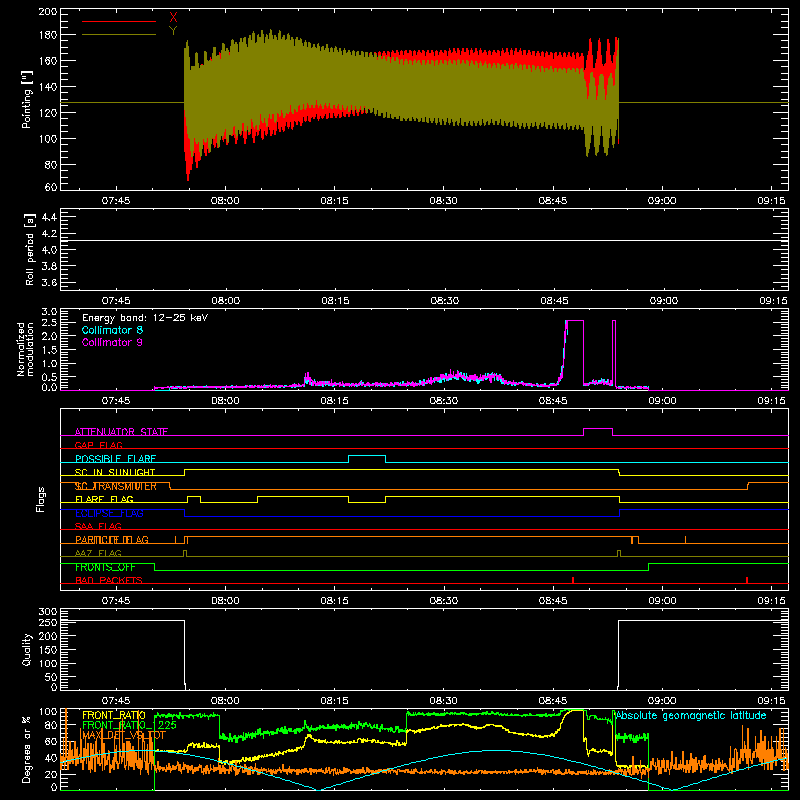Click the FRONTS_OFF flag label
This screenshot has width=800, height=800.
(105, 567)
